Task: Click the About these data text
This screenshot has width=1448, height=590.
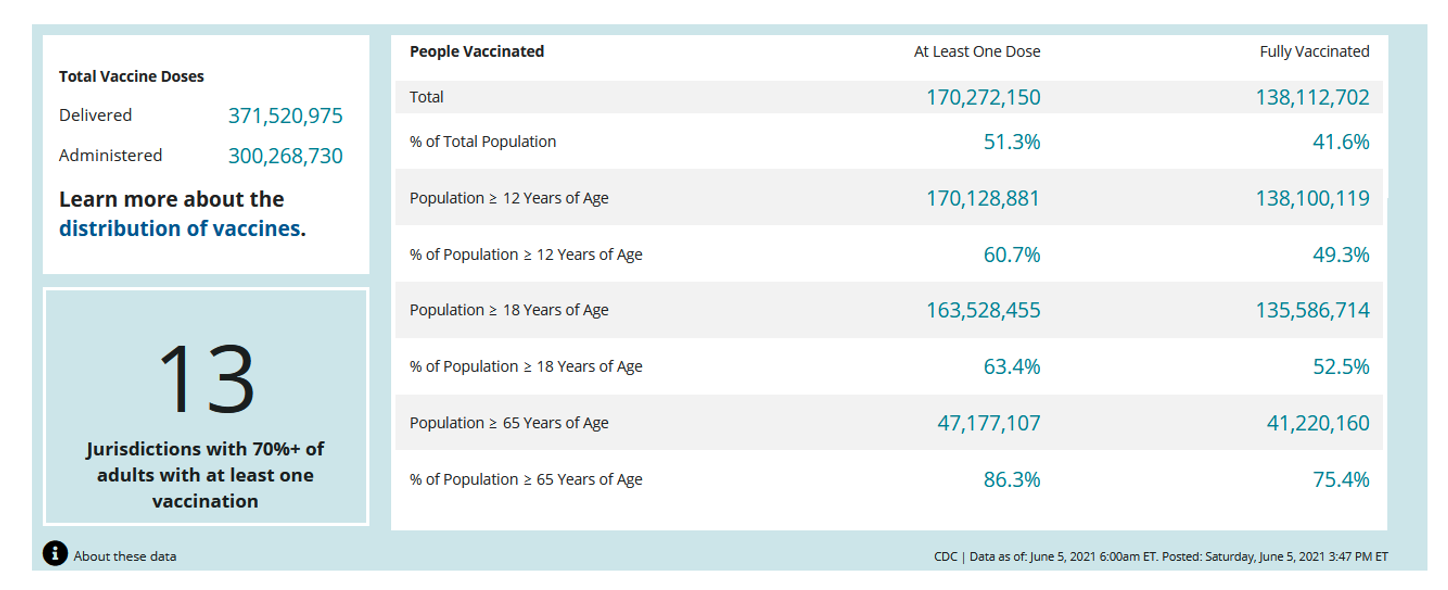Action: click(x=125, y=556)
